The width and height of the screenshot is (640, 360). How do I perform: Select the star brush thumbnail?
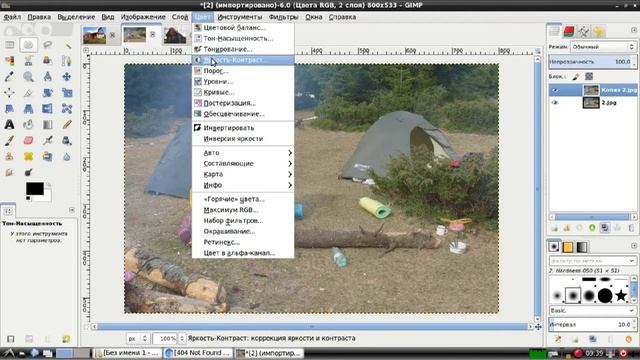621,295
